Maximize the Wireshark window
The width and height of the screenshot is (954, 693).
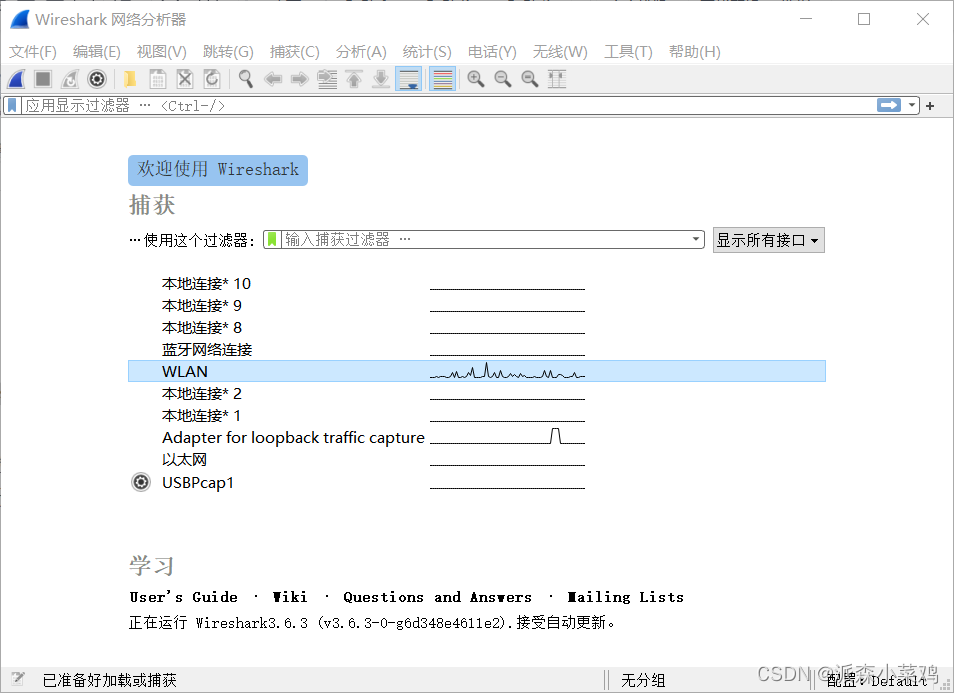pyautogui.click(x=864, y=19)
